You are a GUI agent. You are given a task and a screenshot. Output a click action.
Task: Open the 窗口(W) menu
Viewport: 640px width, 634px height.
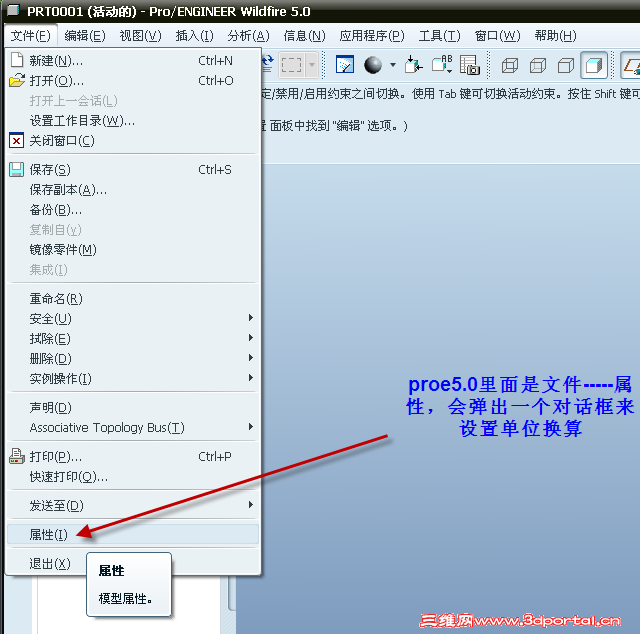point(497,36)
